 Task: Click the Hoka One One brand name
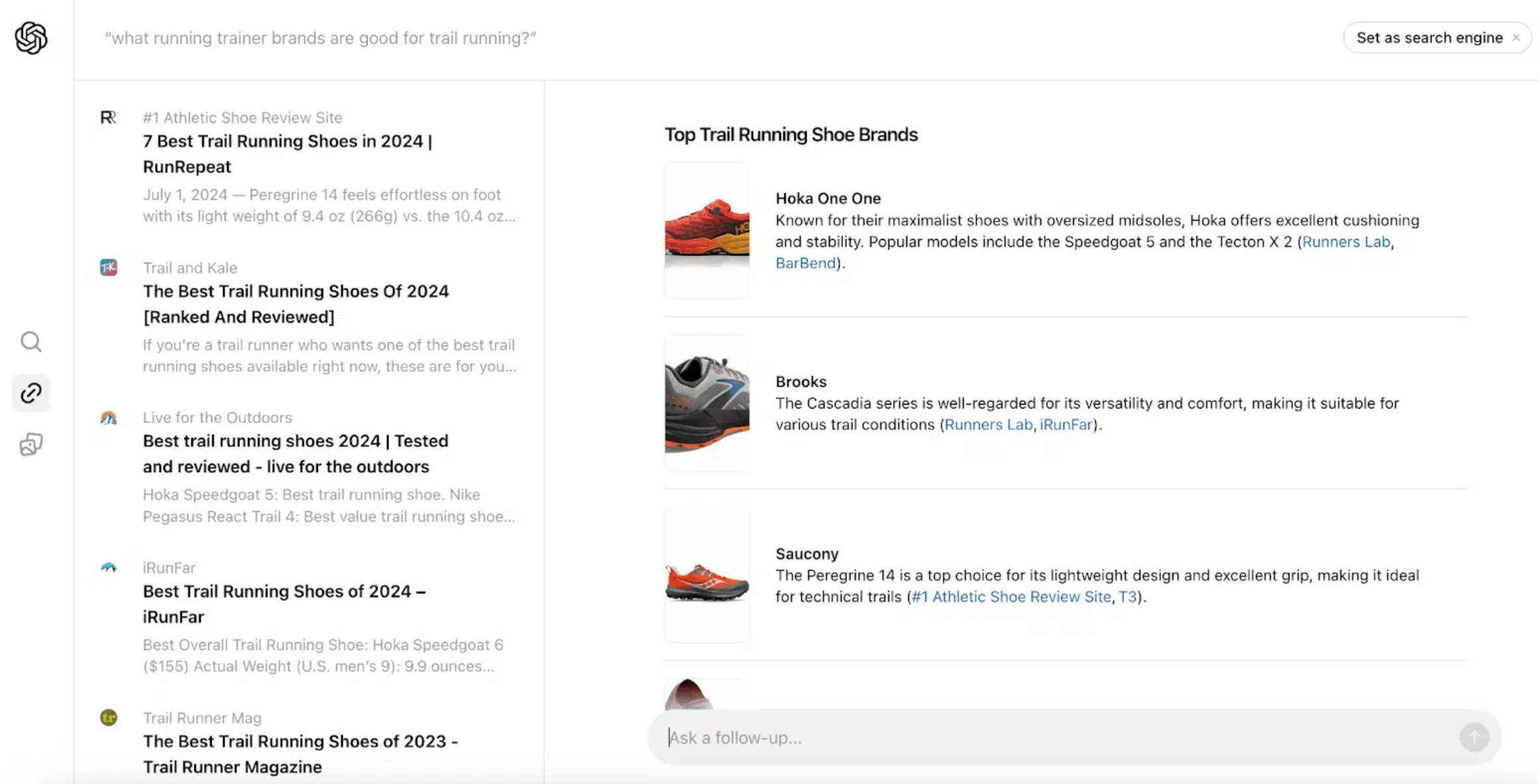[828, 199]
